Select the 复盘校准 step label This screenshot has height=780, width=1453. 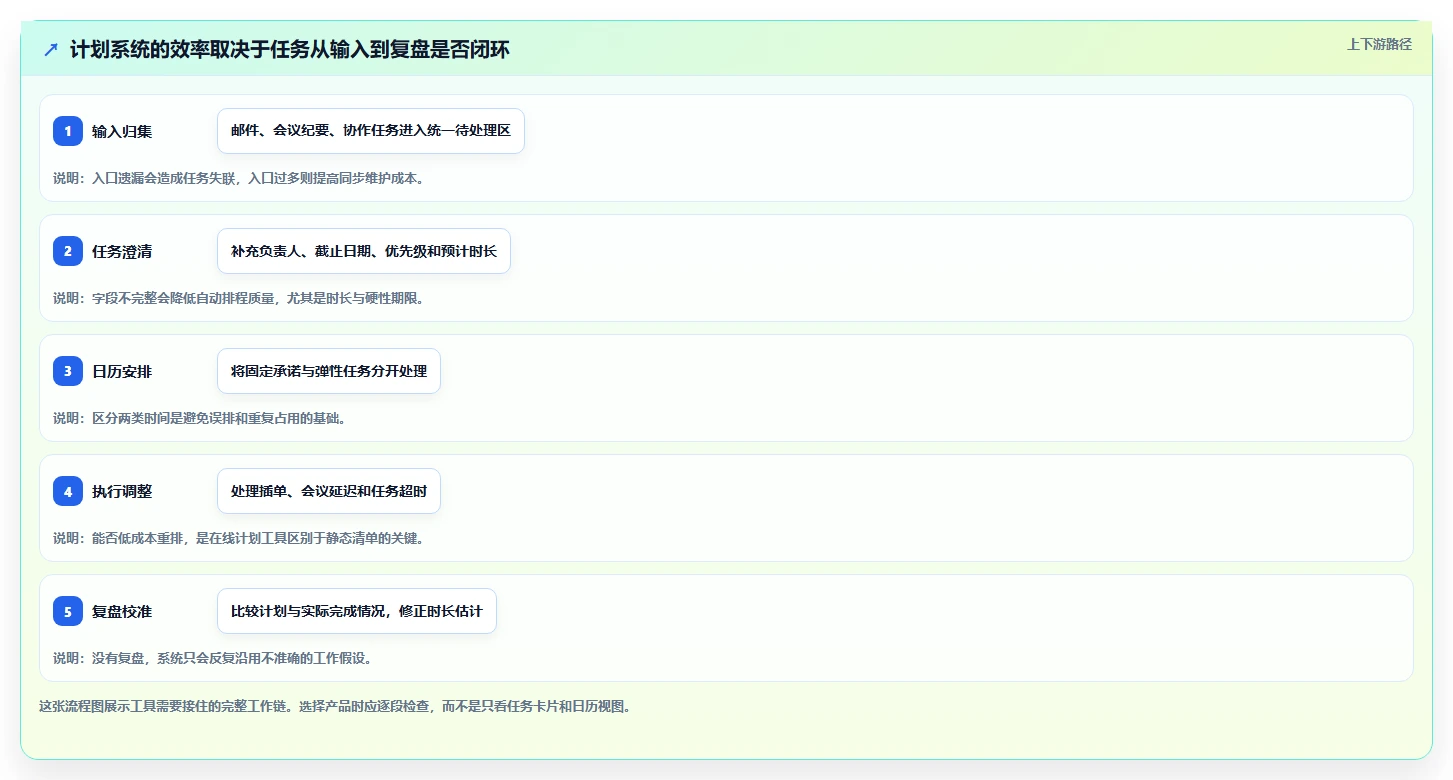coord(122,611)
